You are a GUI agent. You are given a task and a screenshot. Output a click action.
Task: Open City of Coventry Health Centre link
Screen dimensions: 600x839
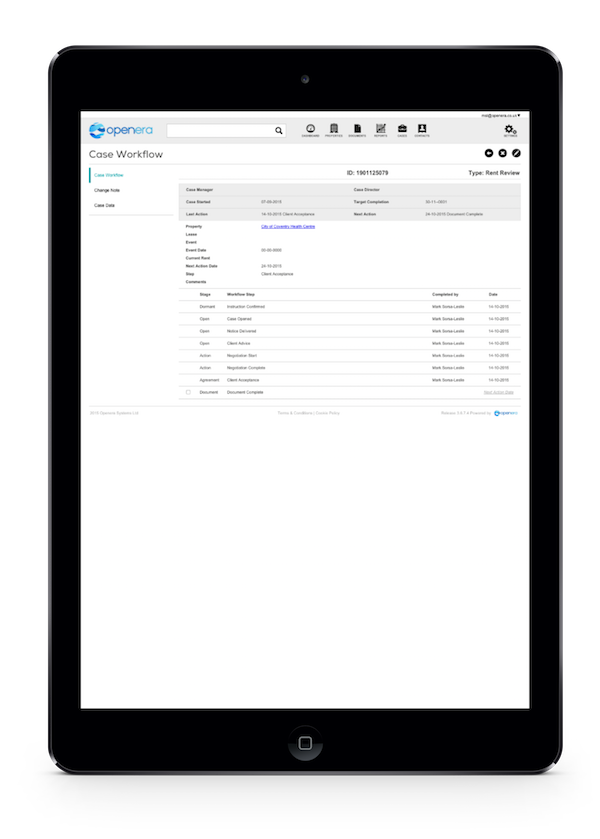click(288, 226)
